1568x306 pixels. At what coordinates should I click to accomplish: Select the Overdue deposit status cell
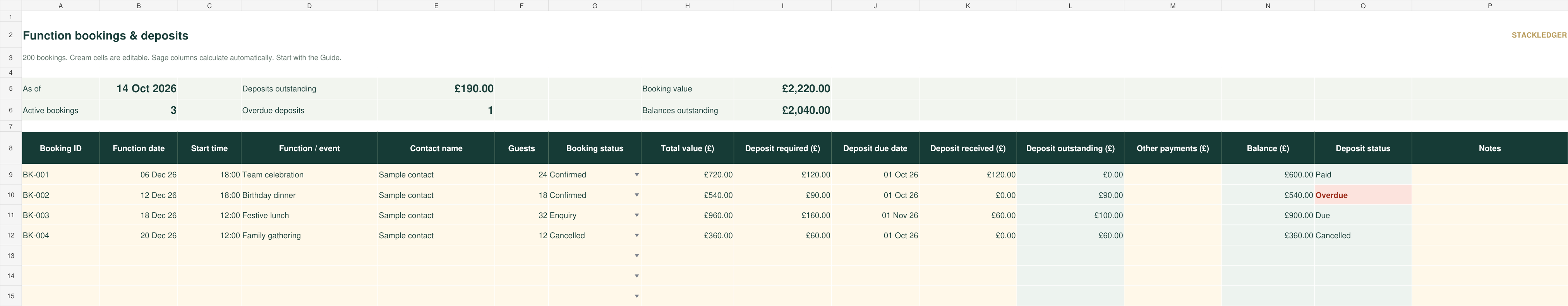[1363, 195]
